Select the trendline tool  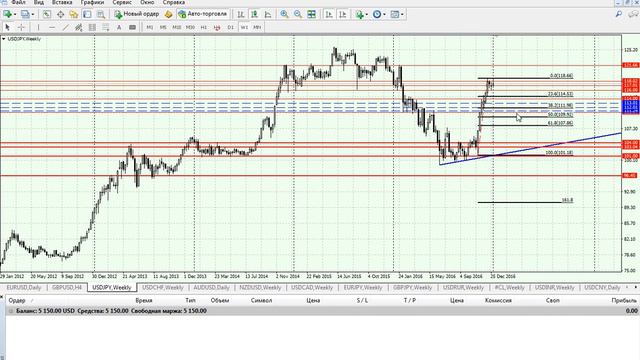(x=65, y=27)
